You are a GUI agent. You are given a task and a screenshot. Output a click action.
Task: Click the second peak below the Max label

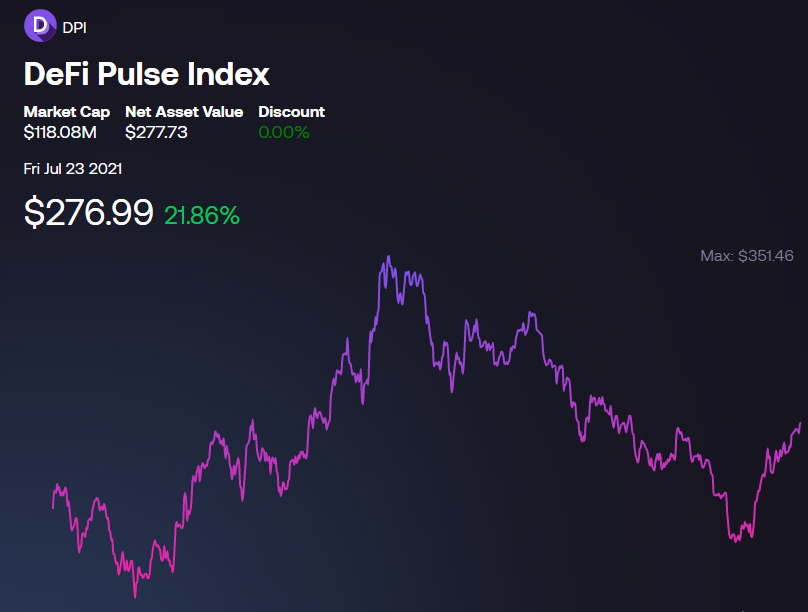(531, 312)
